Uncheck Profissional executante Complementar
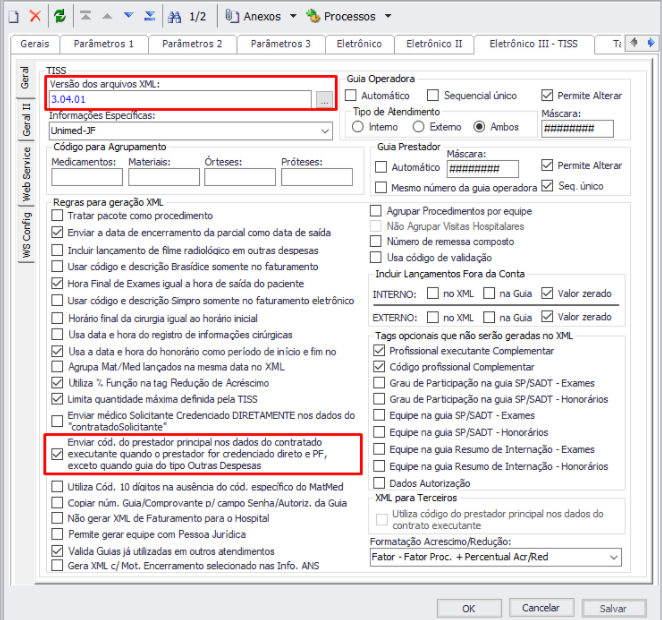This screenshot has width=662, height=620. [379, 351]
